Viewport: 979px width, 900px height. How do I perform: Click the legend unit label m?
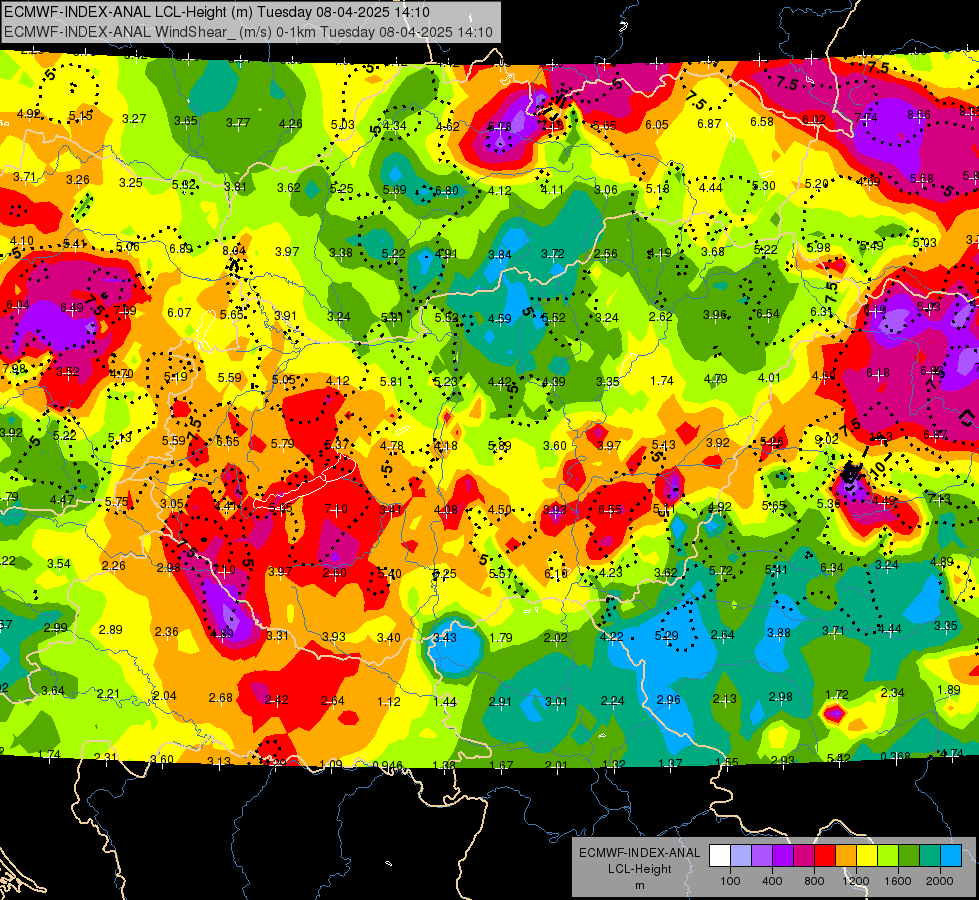point(639,885)
